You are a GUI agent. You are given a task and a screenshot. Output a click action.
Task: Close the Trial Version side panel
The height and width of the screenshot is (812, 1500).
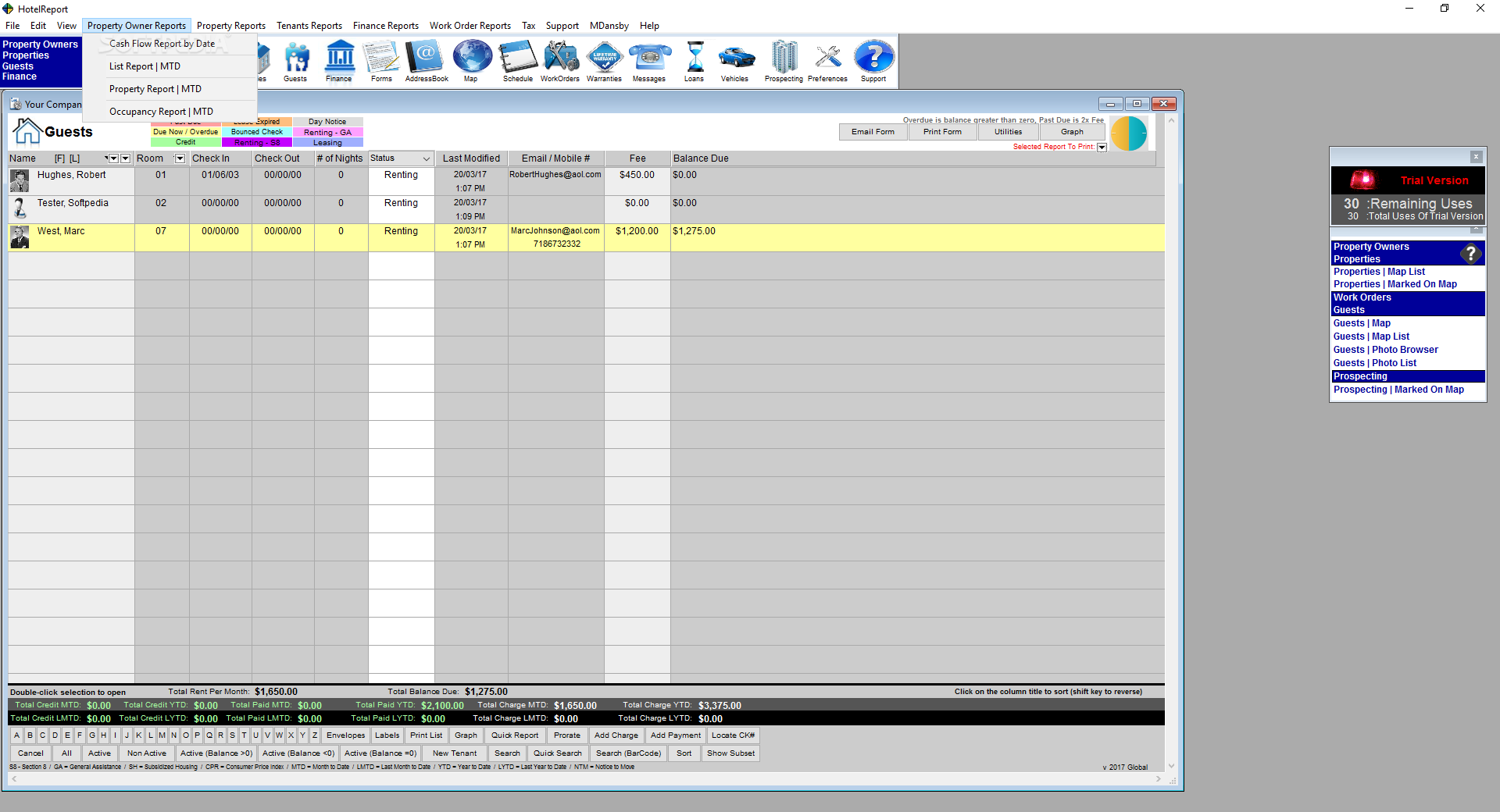[1476, 157]
